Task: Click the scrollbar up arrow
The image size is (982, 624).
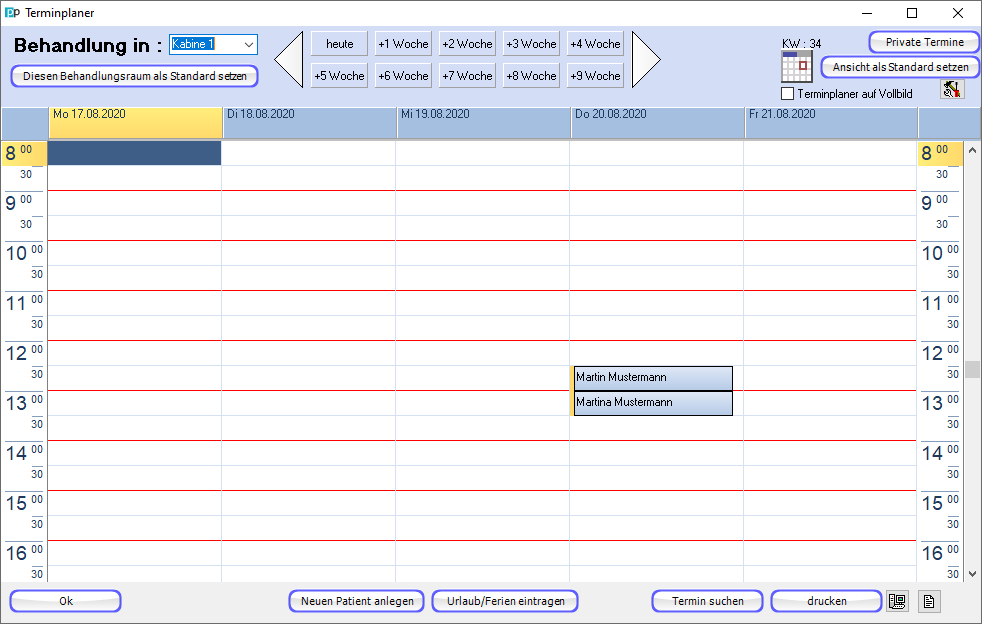Action: coord(972,150)
